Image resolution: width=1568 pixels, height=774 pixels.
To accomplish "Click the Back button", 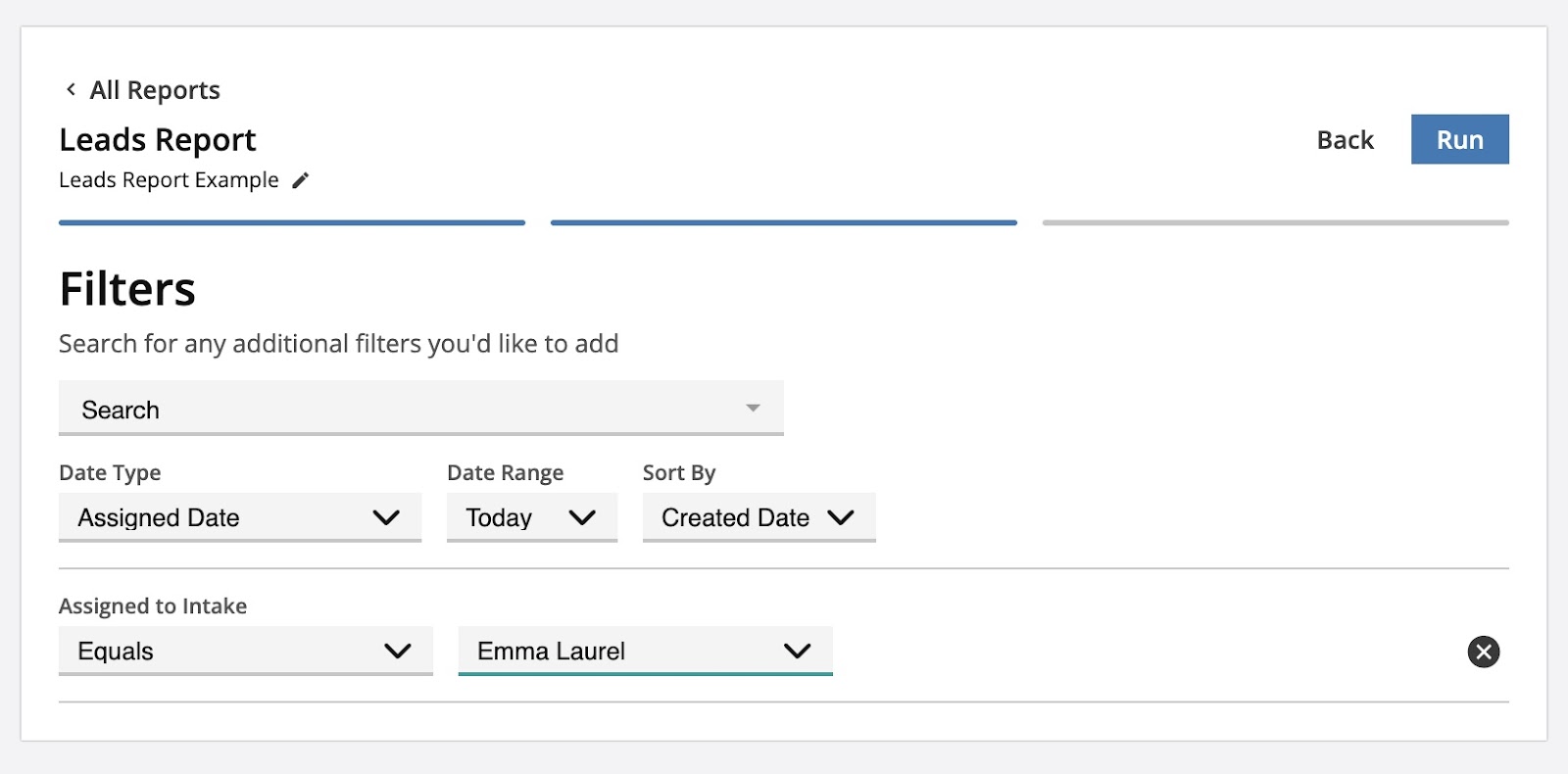I will coord(1345,140).
